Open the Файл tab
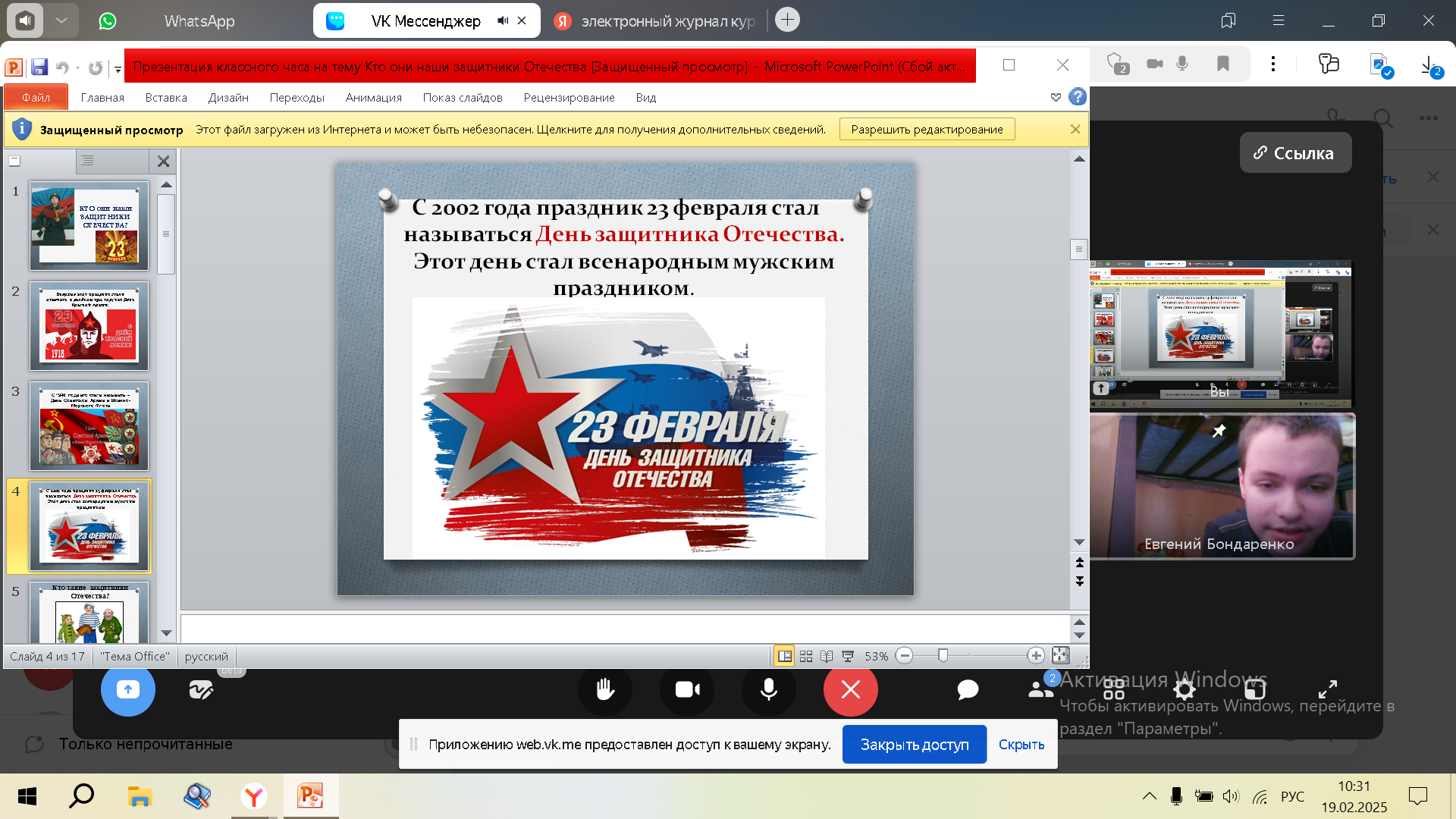The image size is (1456, 819). pyautogui.click(x=36, y=98)
